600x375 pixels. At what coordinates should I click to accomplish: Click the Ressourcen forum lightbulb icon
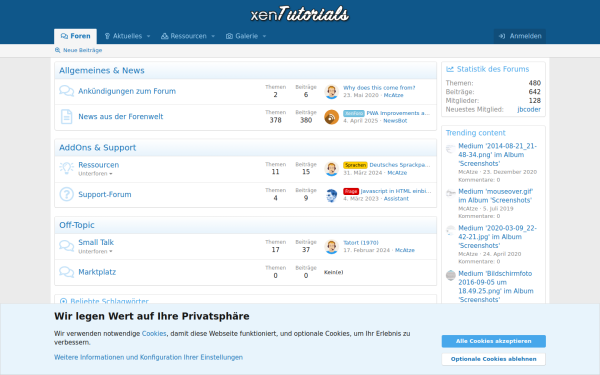coord(66,168)
